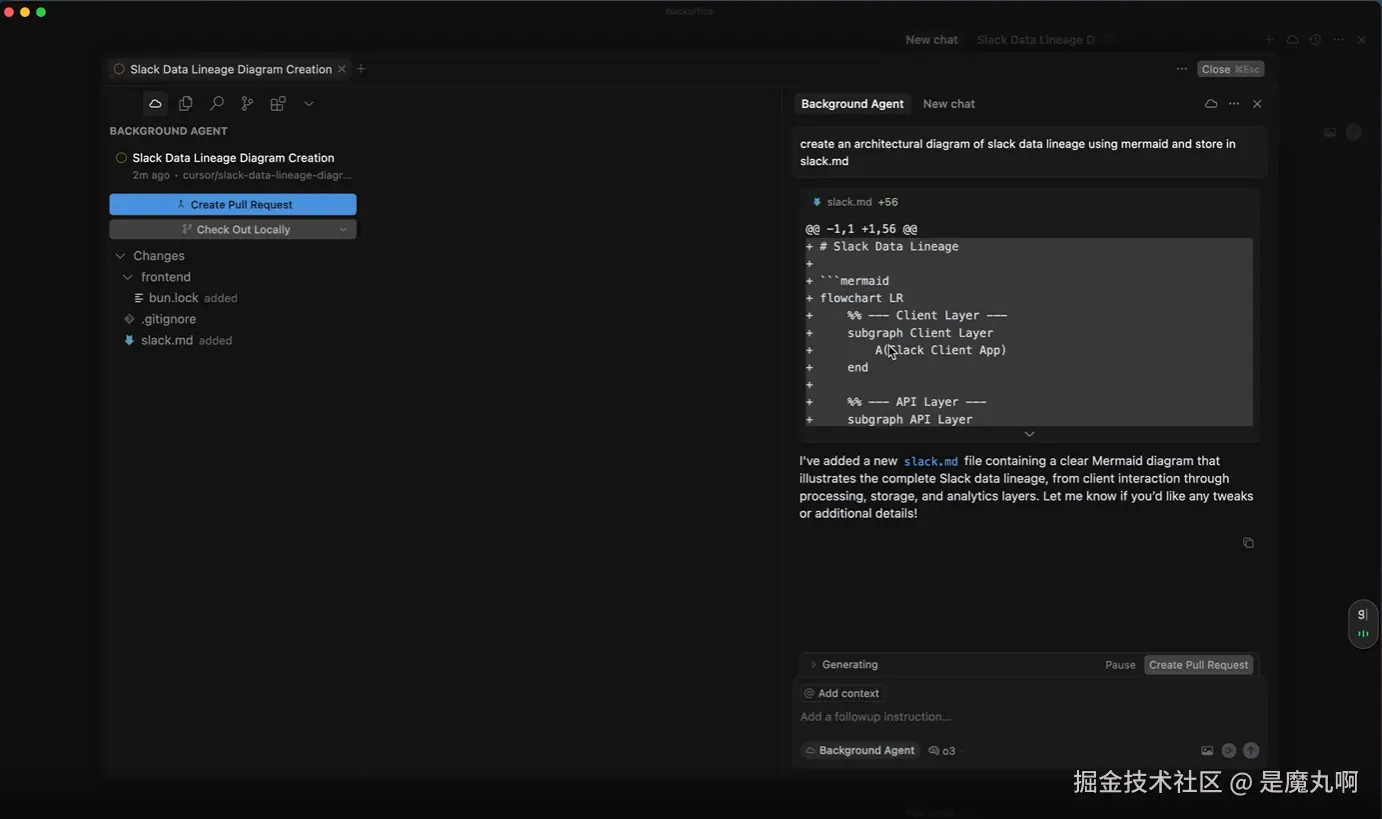Screen dimensions: 1382x819
Task: Switch to the New chat tab in chat panel
Action: click(x=949, y=104)
